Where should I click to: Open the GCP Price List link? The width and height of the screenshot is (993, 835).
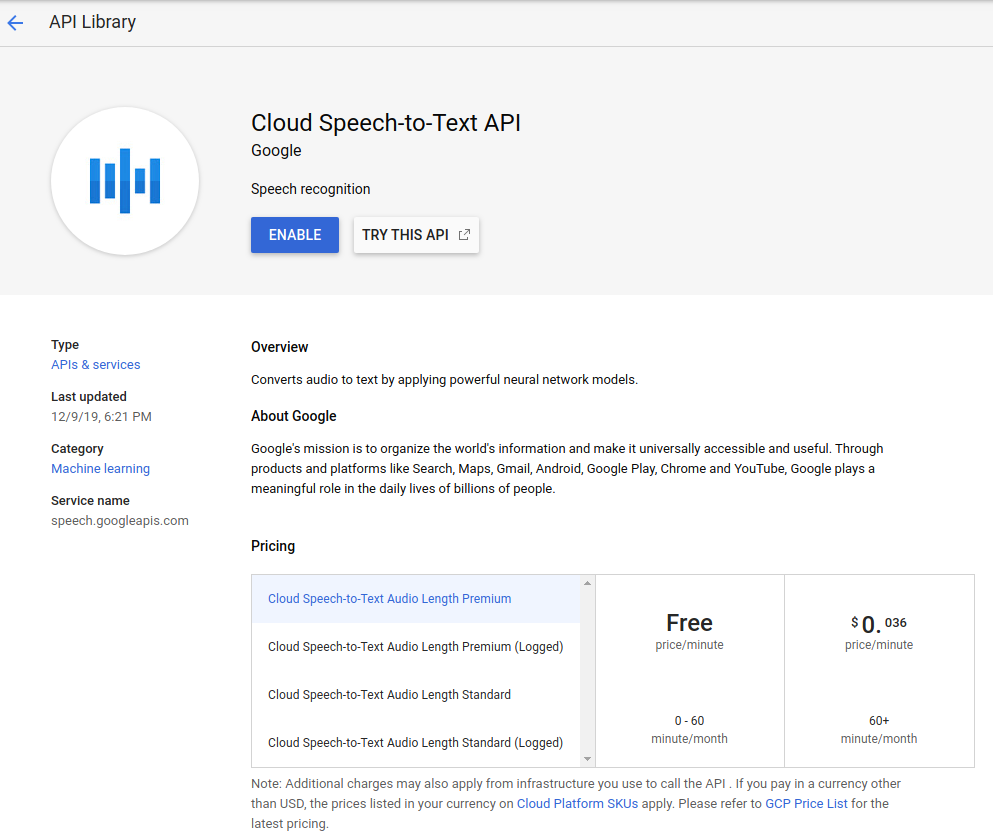point(806,803)
